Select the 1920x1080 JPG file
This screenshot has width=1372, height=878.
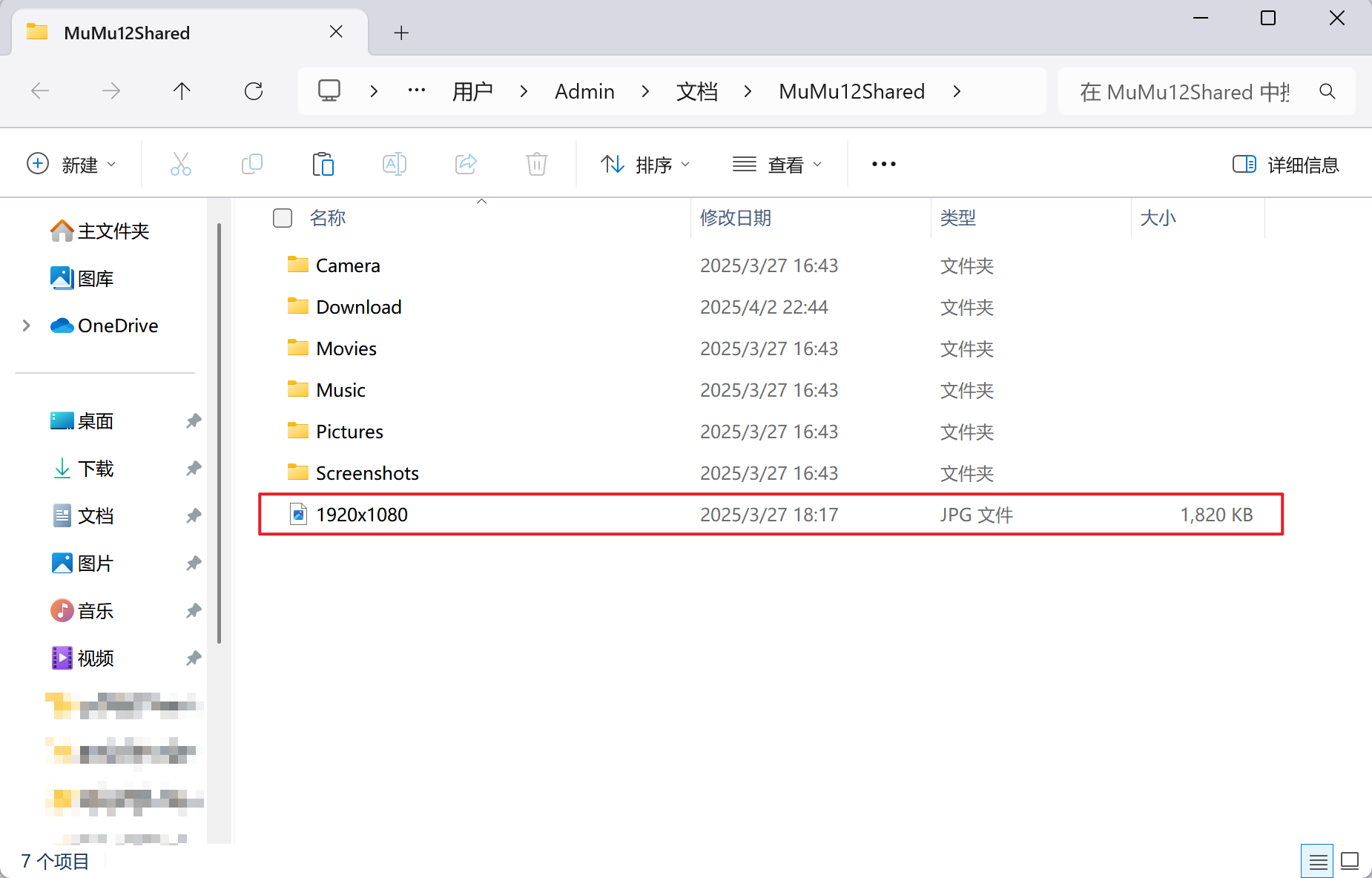coord(362,515)
